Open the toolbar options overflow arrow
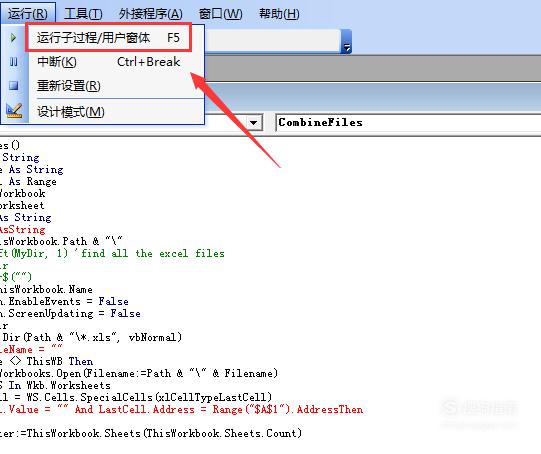This screenshot has width=541, height=454. click(x=346, y=41)
